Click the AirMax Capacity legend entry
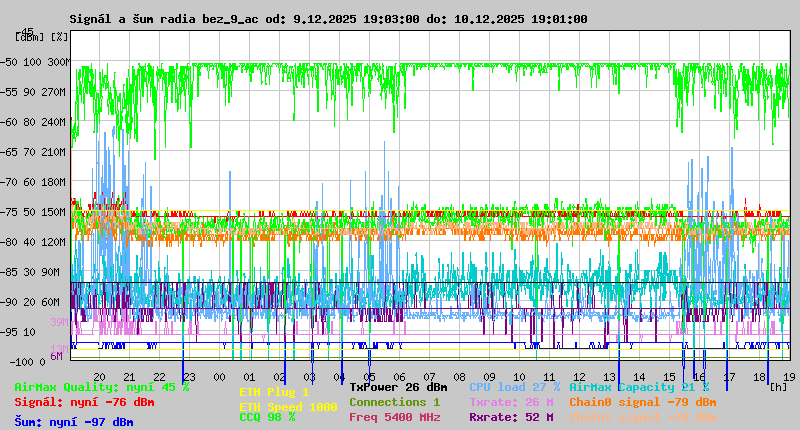Viewport: 800px width, 430px height. 639,387
